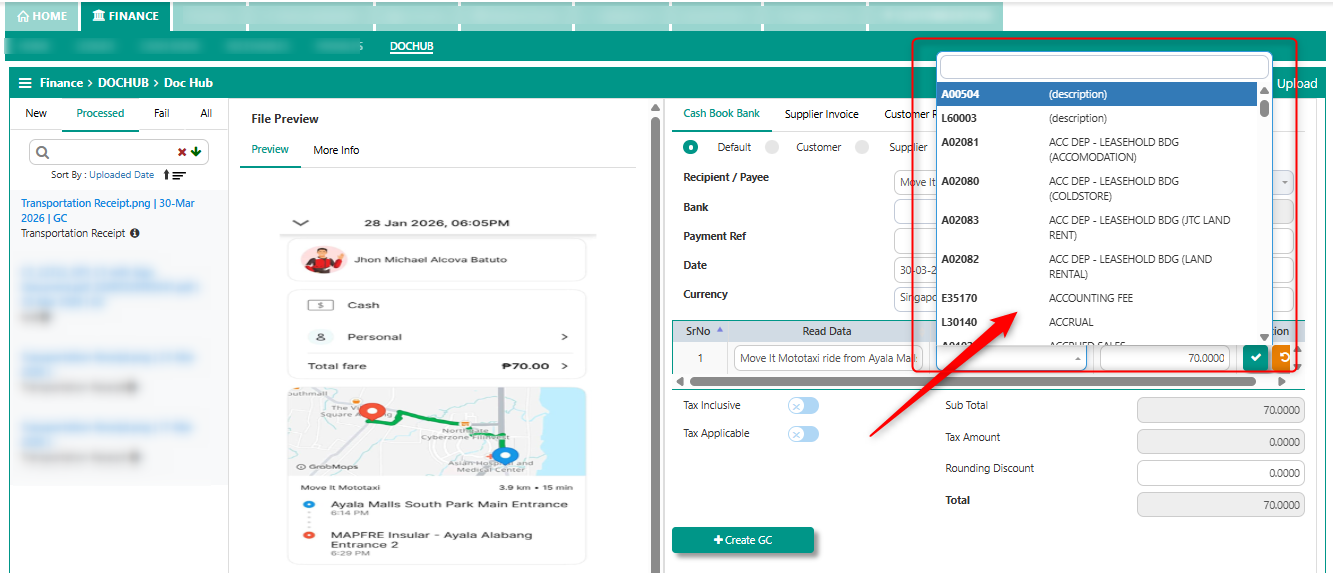Switch to the More Info tab
The image size is (1333, 573).
click(336, 150)
